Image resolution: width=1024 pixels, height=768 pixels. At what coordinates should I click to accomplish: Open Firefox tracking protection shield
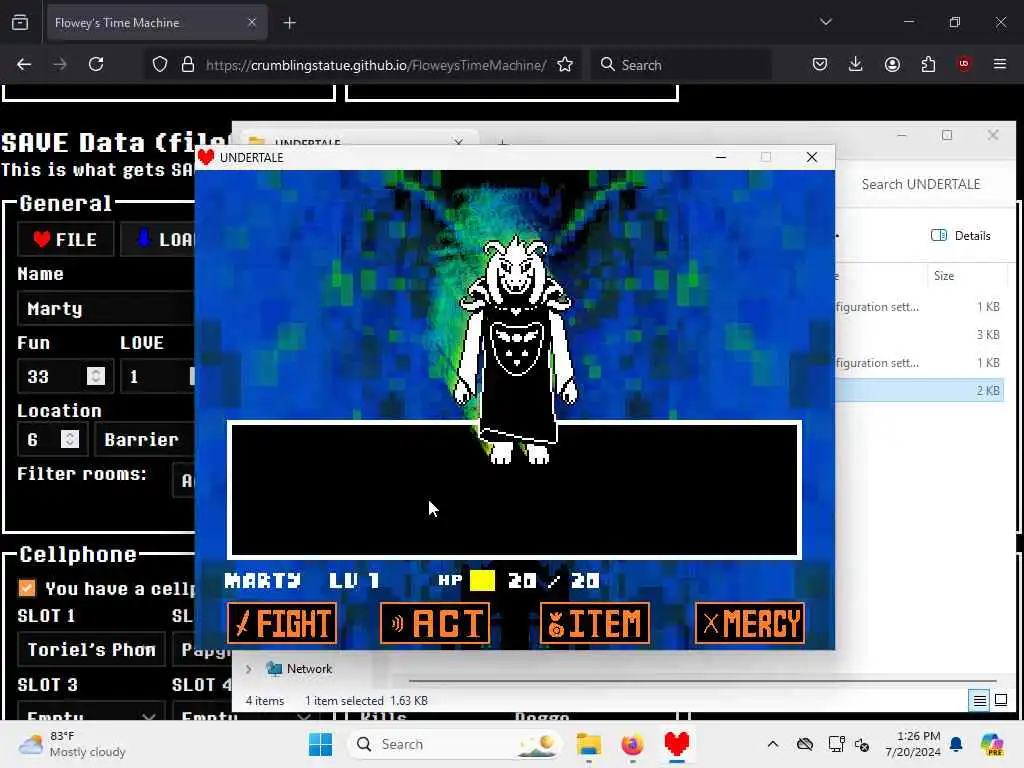tap(160, 65)
